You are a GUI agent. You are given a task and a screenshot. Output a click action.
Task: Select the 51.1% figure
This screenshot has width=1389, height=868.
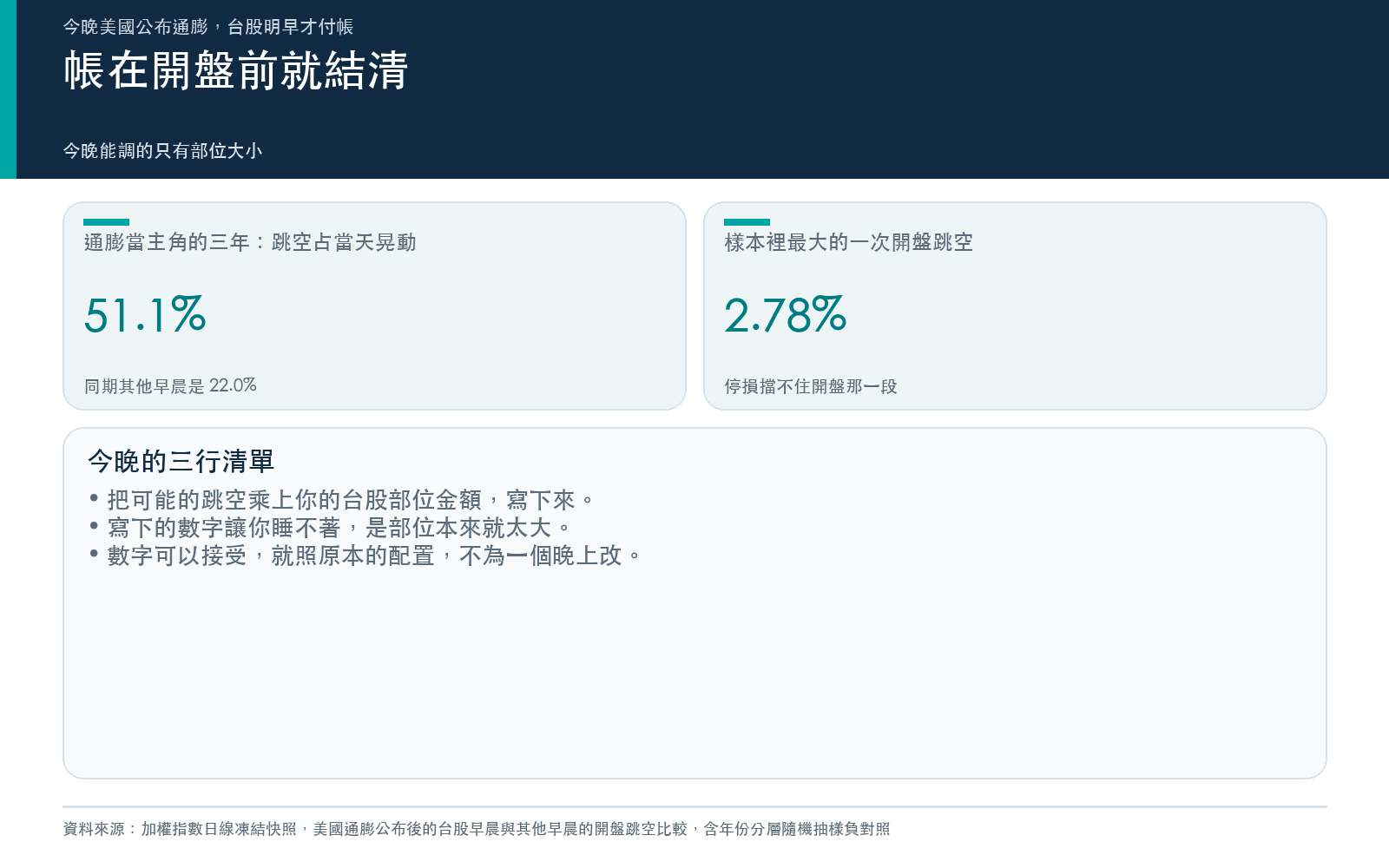pos(145,314)
